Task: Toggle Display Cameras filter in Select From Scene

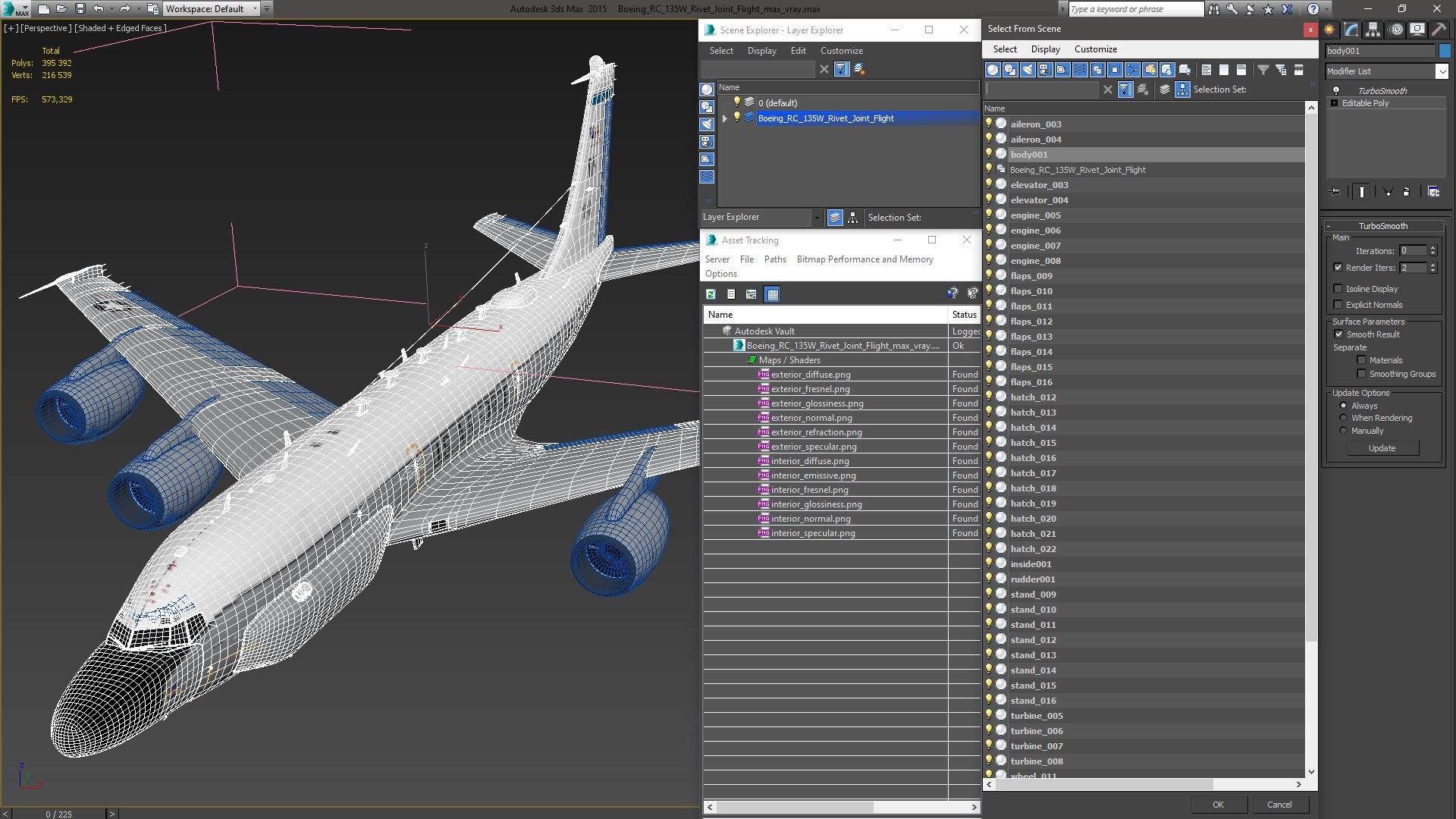Action: point(1044,70)
